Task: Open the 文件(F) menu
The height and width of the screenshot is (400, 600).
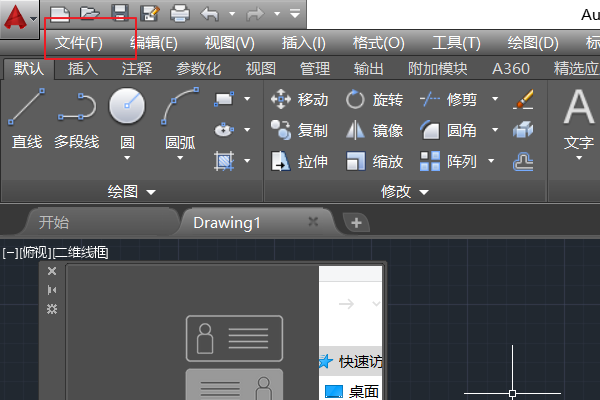Action: (x=79, y=42)
